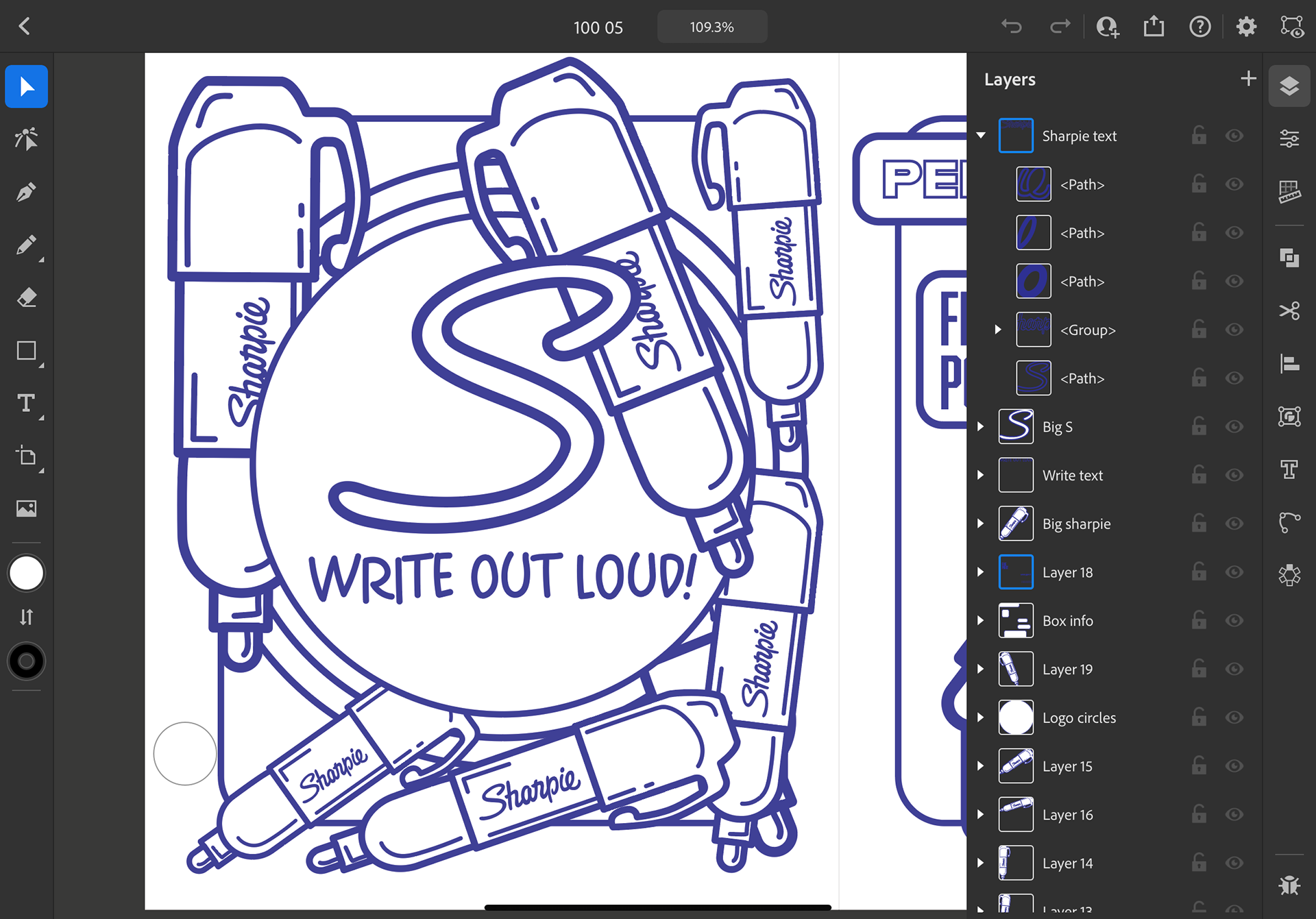Redo the last action
This screenshot has width=1316, height=919.
(x=1060, y=27)
